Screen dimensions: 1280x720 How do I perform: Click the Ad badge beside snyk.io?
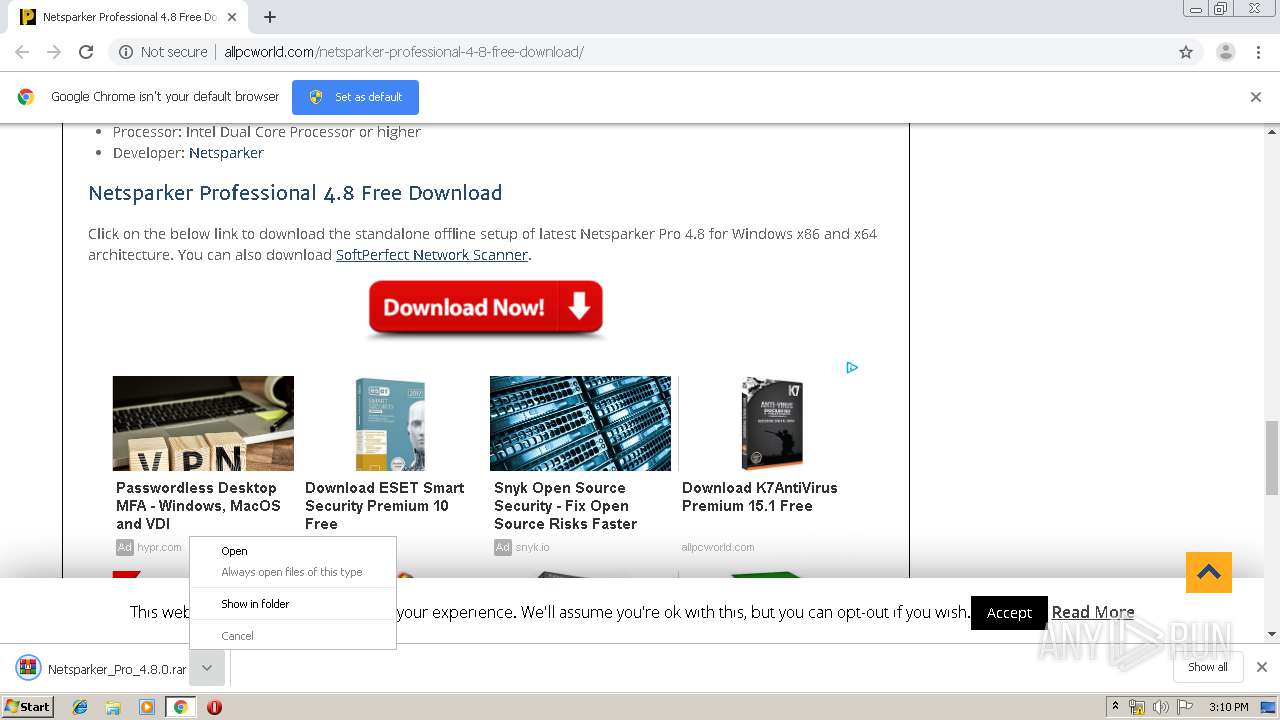[503, 547]
